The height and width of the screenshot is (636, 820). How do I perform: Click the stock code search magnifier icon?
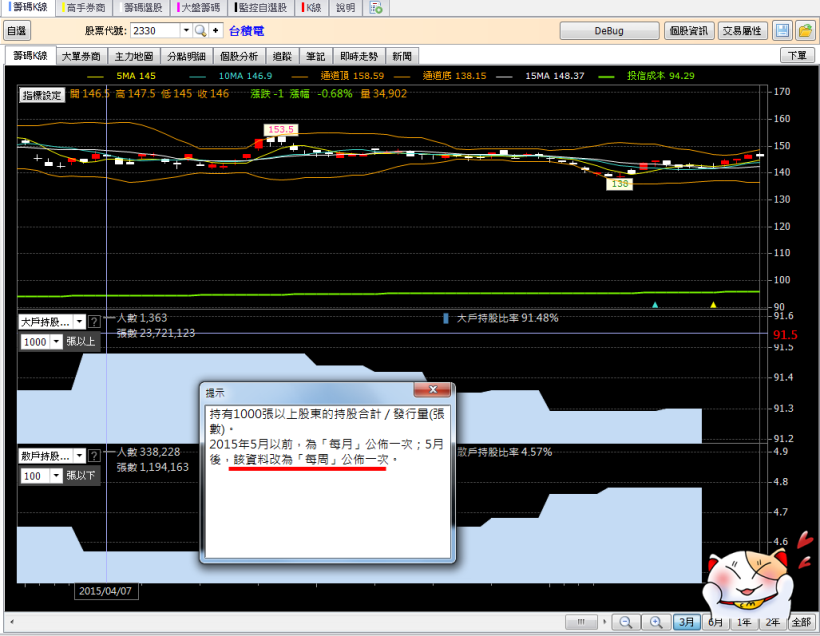point(200,31)
